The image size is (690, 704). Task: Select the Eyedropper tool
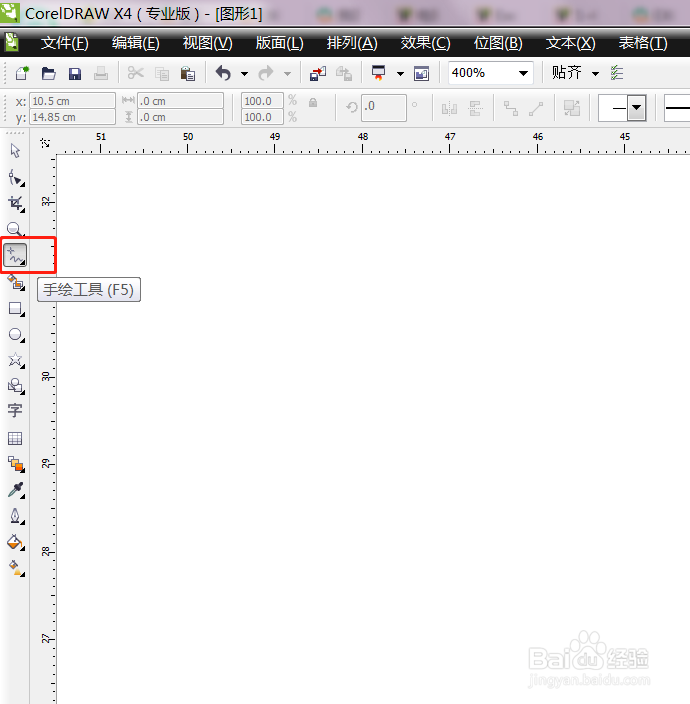click(16, 490)
